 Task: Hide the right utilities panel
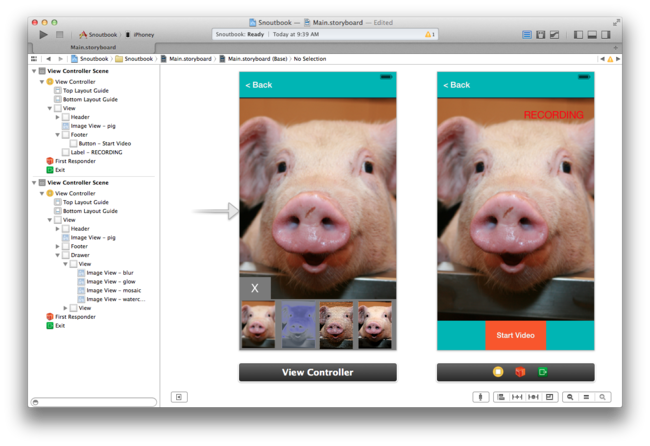(606, 35)
